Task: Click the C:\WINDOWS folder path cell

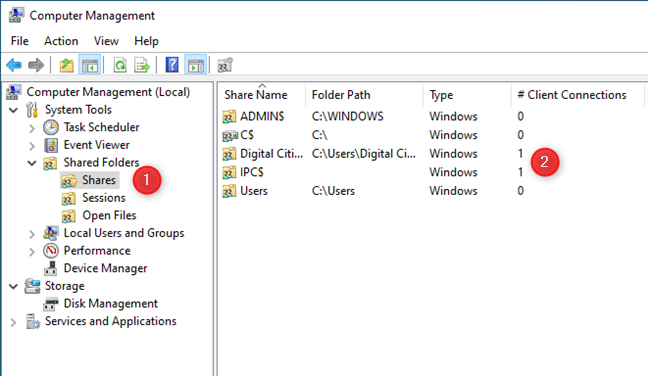Action: point(348,117)
